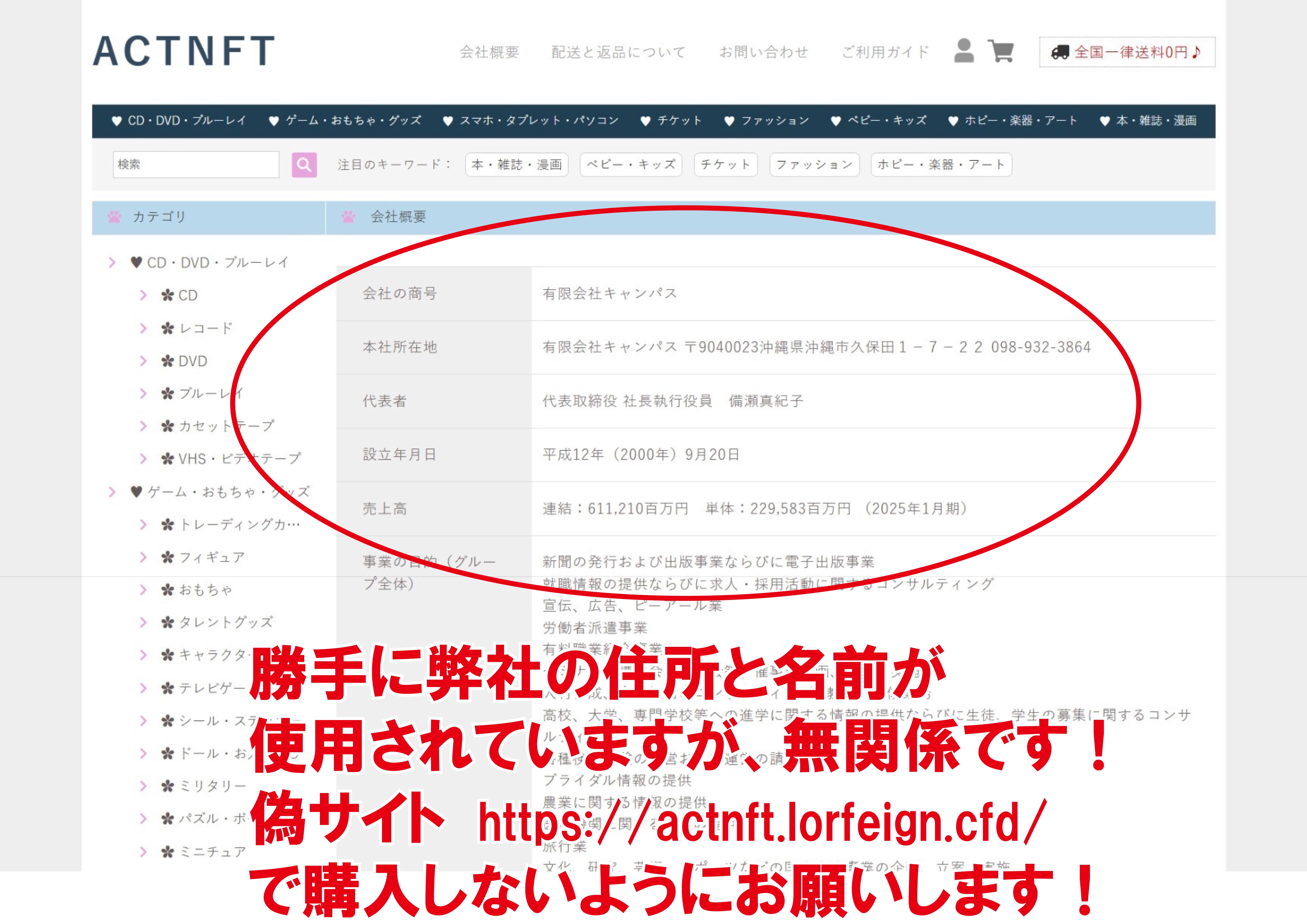This screenshot has height=924, width=1307.
Task: Click the 本社所在地 table label
Action: point(400,347)
